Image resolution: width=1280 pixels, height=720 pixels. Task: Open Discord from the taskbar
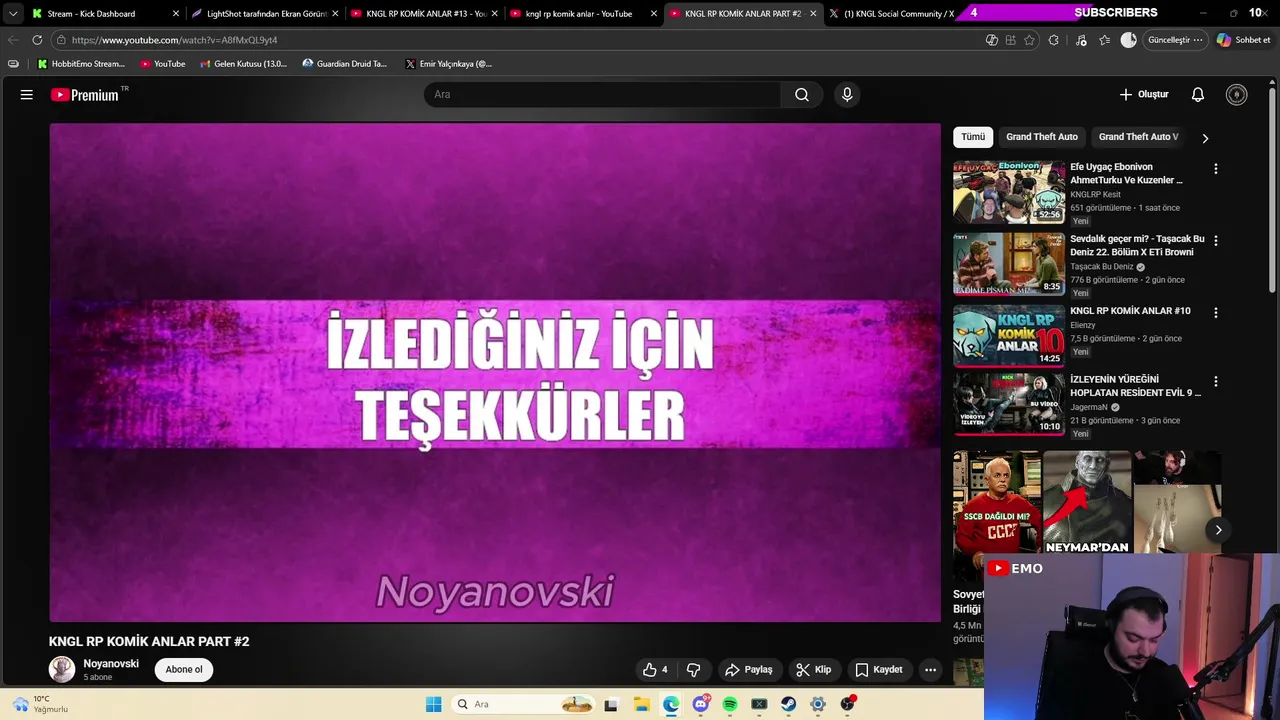click(701, 704)
